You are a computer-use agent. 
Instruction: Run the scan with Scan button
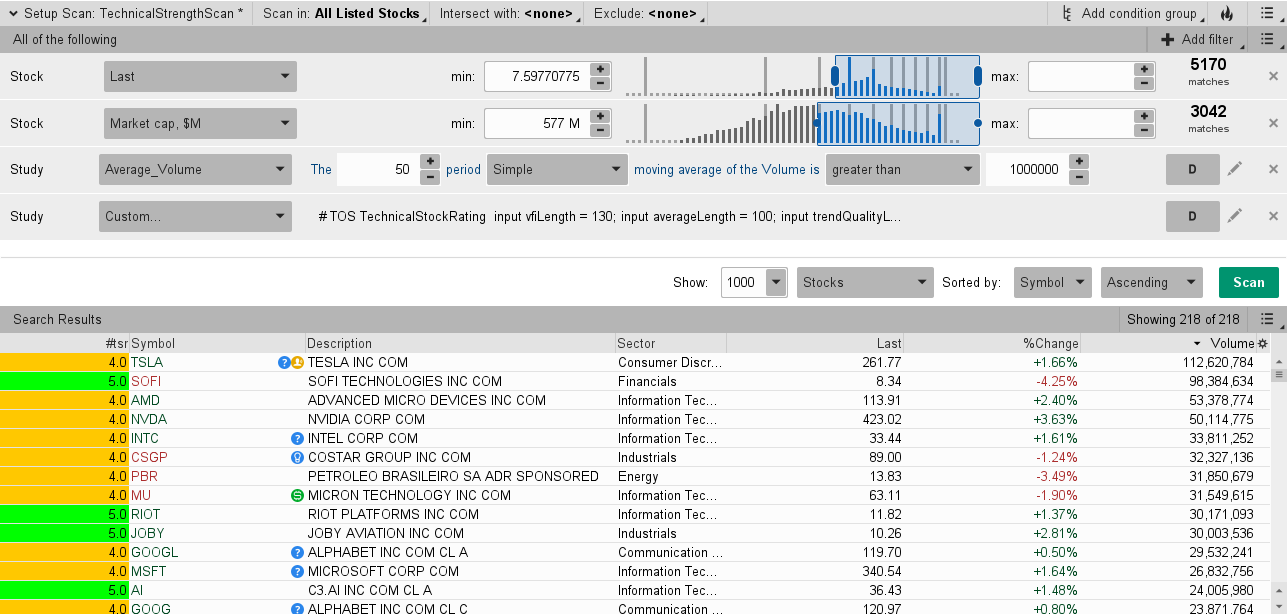tap(1248, 282)
